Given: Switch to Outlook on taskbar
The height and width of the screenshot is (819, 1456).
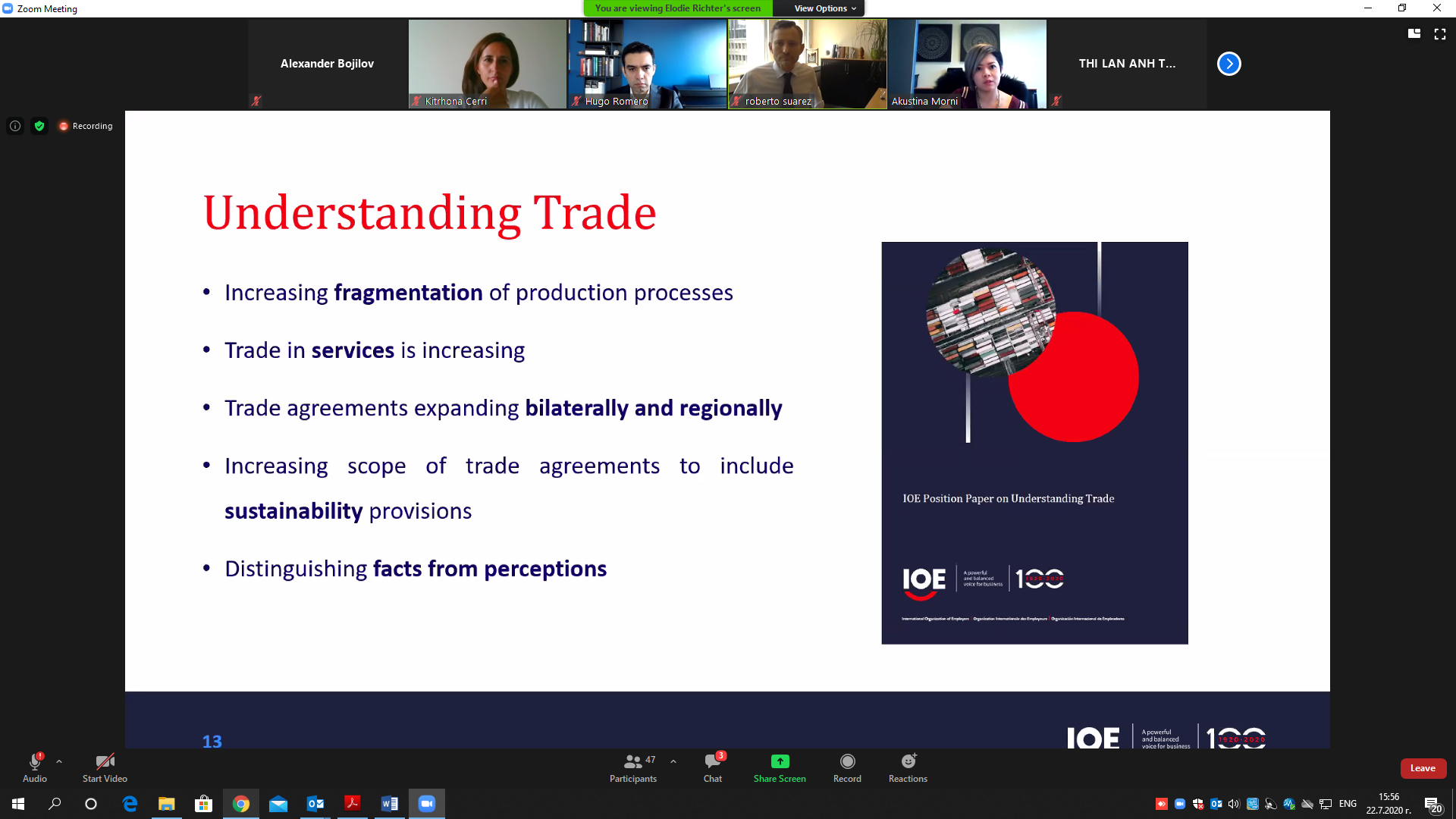Looking at the screenshot, I should click(x=315, y=804).
